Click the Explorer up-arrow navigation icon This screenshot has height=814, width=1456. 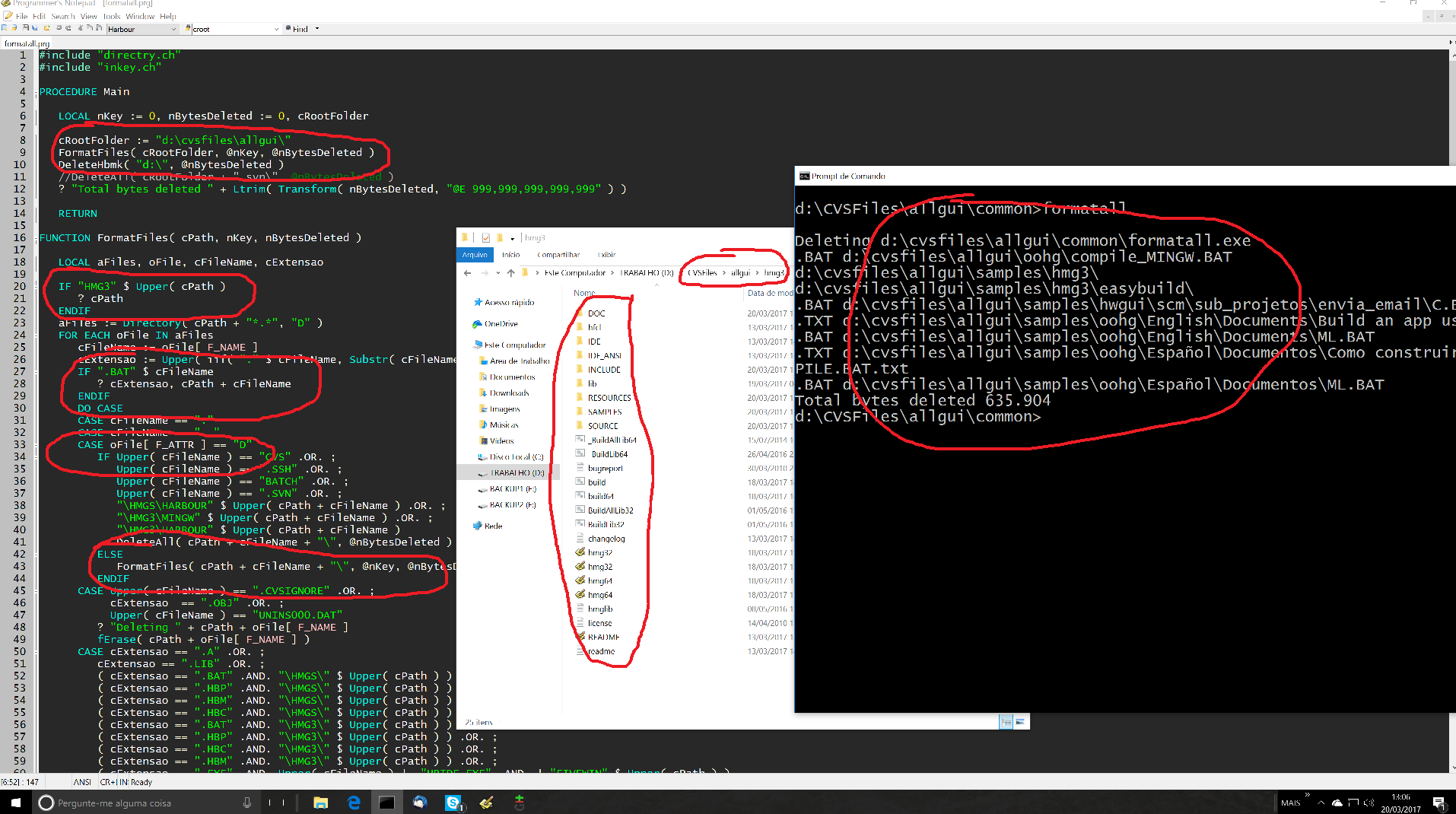tap(510, 272)
